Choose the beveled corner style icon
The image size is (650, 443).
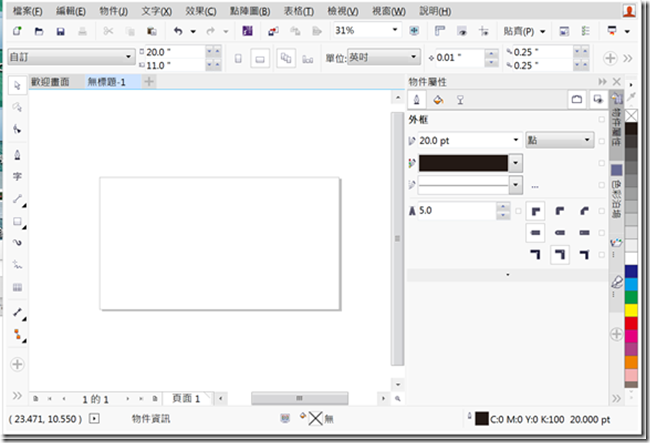[585, 211]
